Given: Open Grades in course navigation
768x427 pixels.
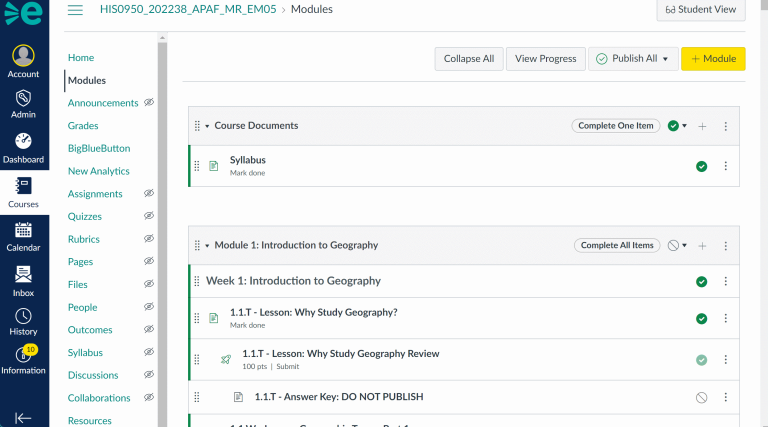Looking at the screenshot, I should point(83,126).
